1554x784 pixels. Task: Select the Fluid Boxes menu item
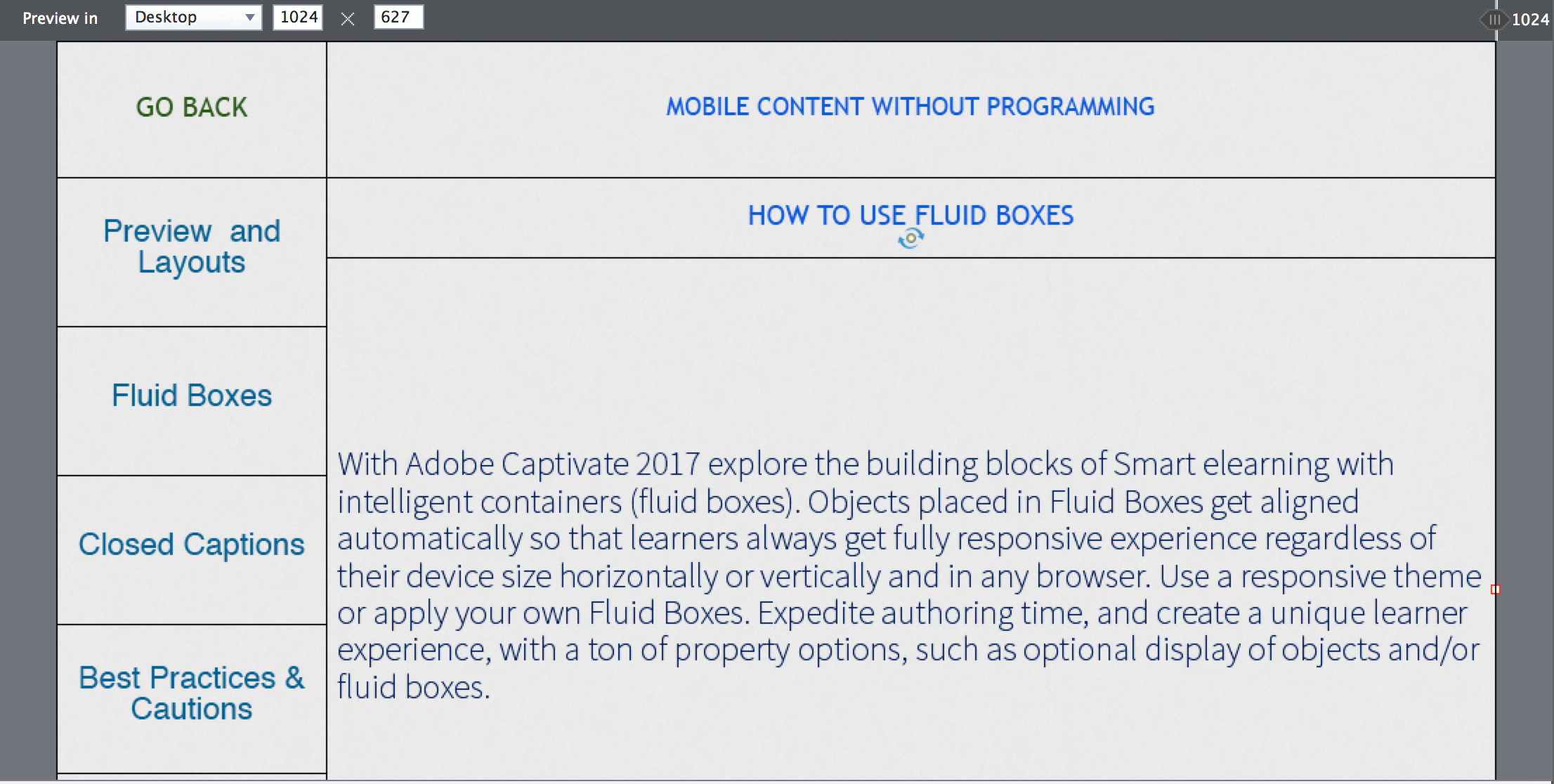[x=192, y=396]
